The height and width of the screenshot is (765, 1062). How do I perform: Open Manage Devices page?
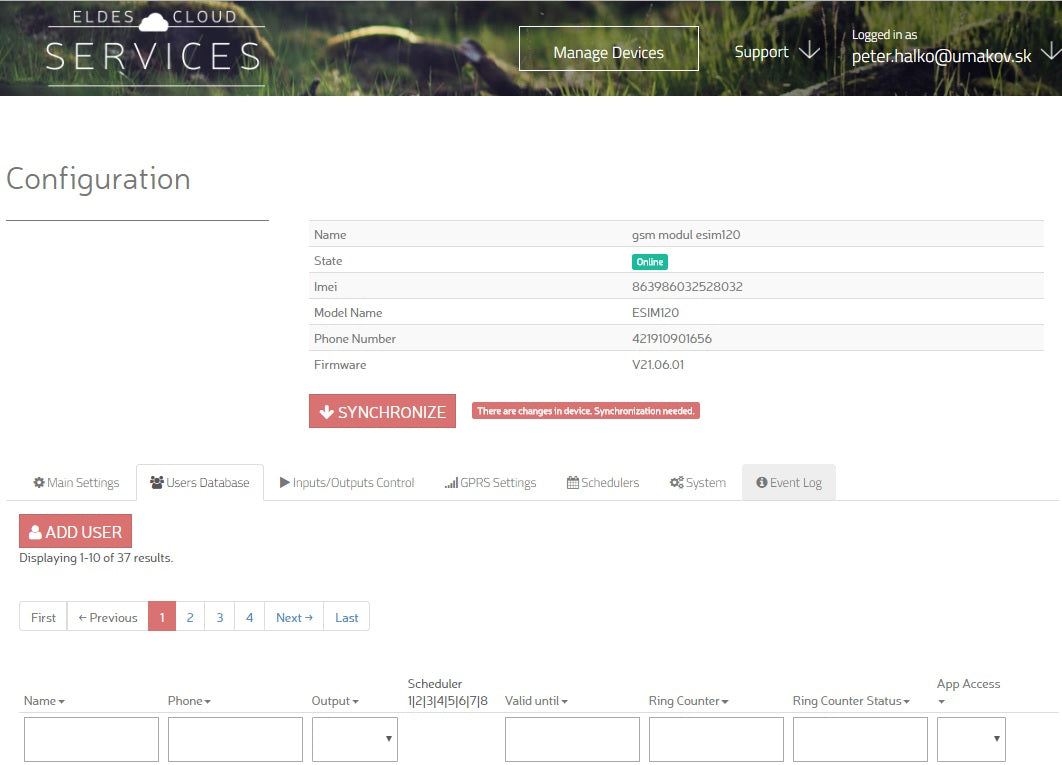tap(608, 52)
